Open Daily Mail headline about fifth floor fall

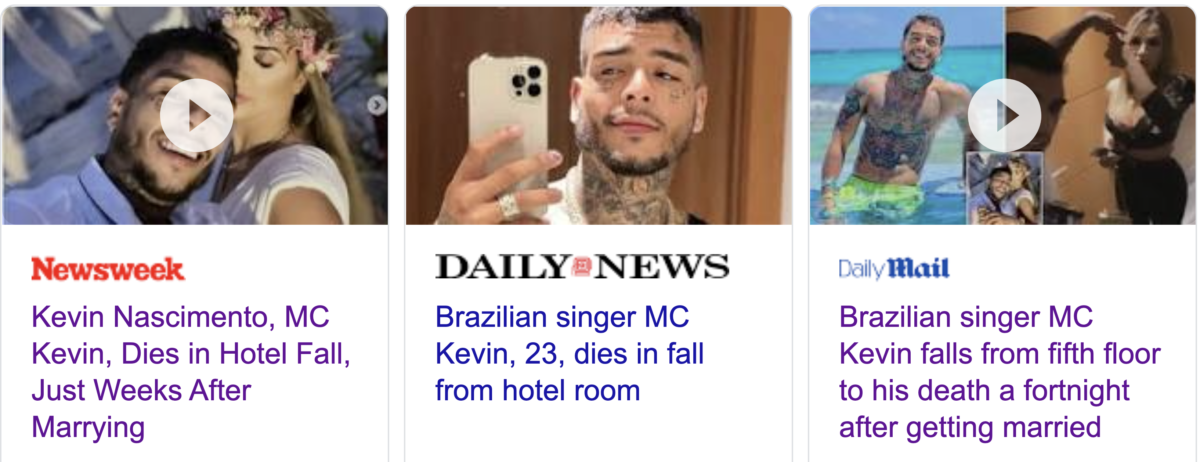(x=999, y=372)
